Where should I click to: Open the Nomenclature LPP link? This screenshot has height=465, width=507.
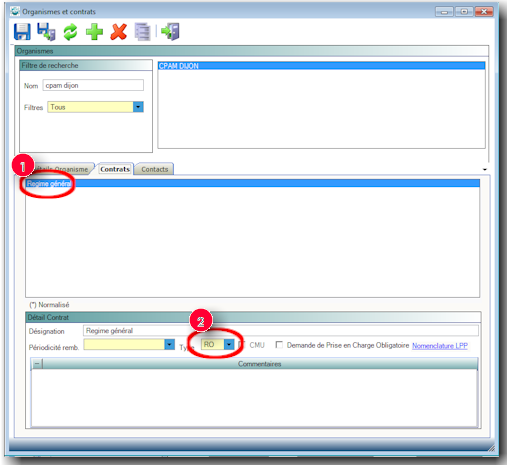[440, 346]
